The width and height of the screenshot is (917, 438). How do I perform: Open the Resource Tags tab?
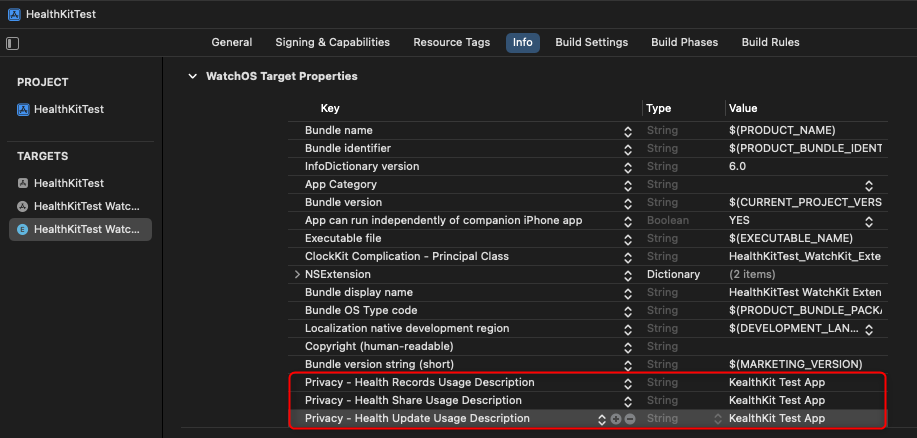[x=451, y=42]
